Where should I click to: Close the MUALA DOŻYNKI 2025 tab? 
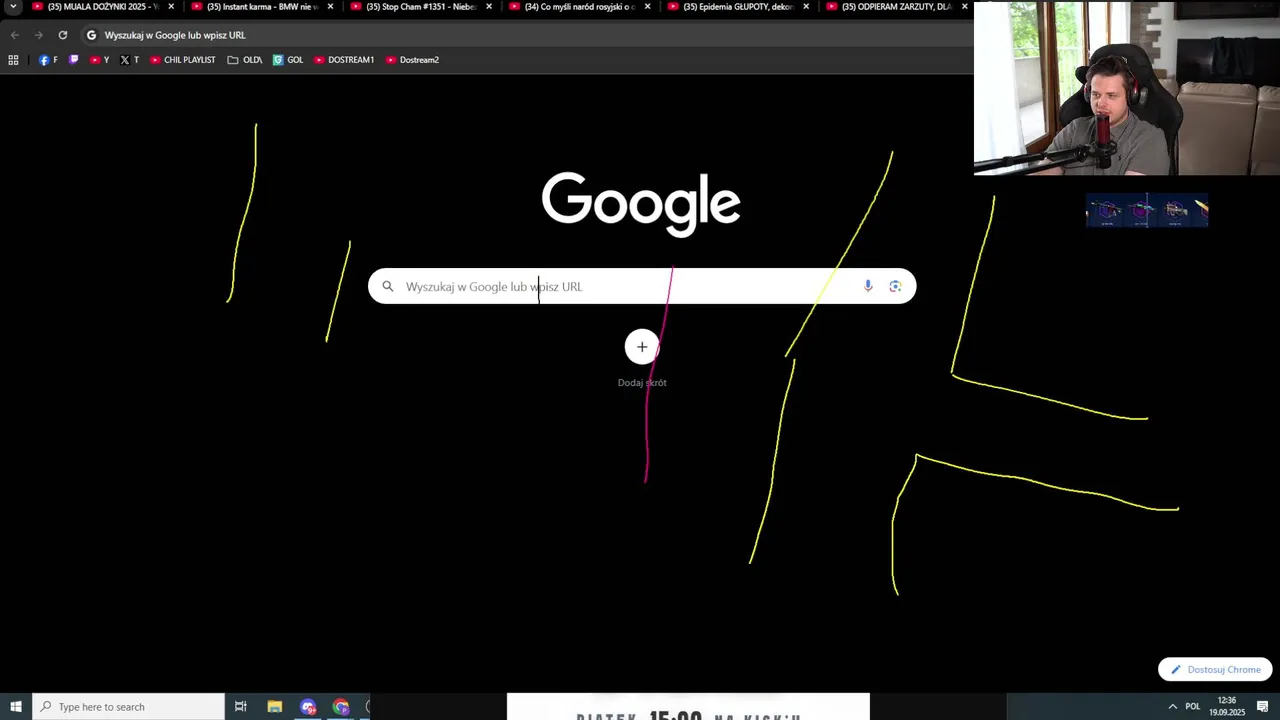pos(171,7)
